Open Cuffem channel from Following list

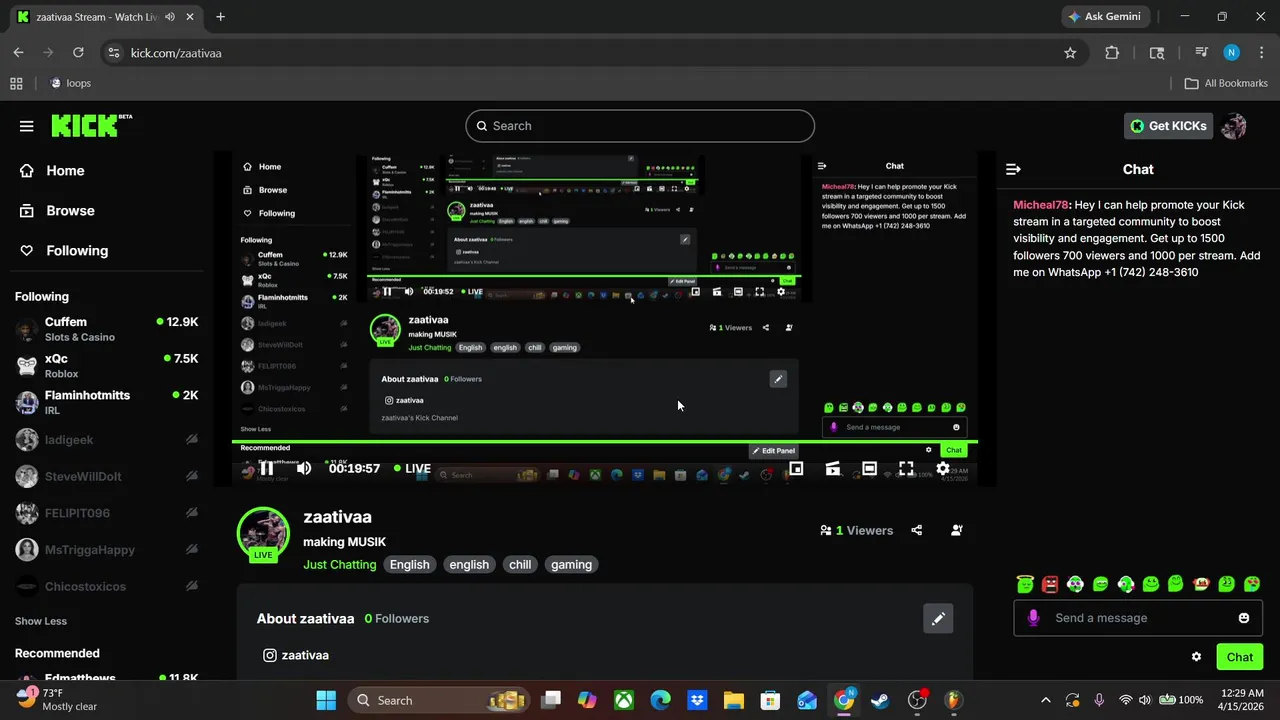coord(106,329)
